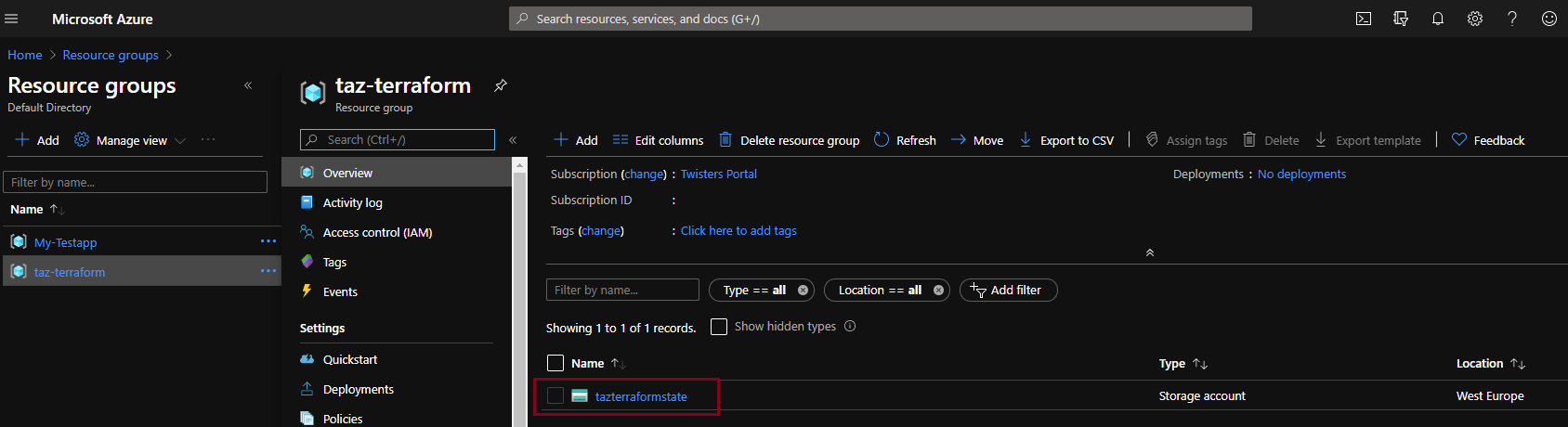
Task: Open Activity log in the side menu
Action: (352, 202)
